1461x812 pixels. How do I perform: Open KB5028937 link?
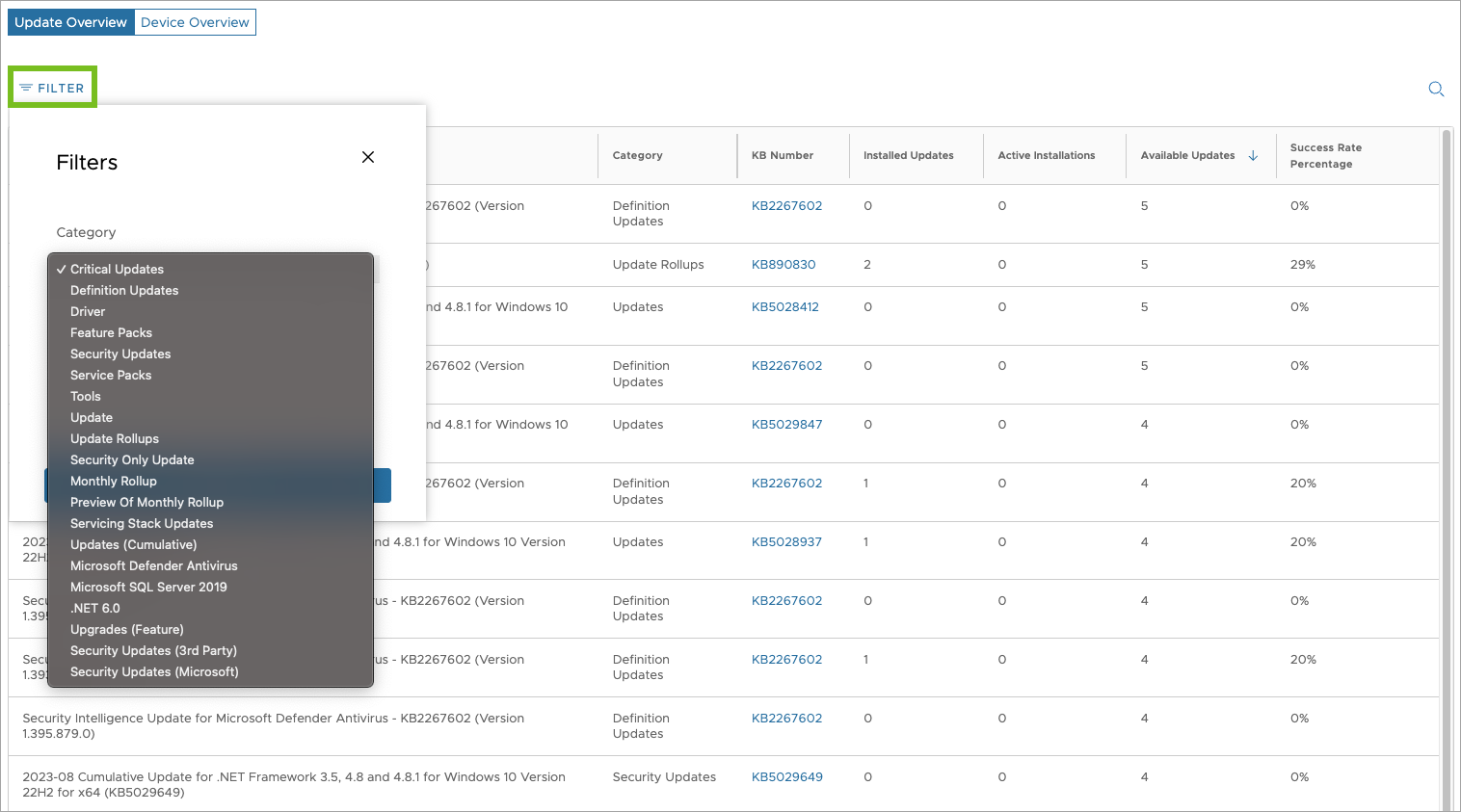coord(786,541)
